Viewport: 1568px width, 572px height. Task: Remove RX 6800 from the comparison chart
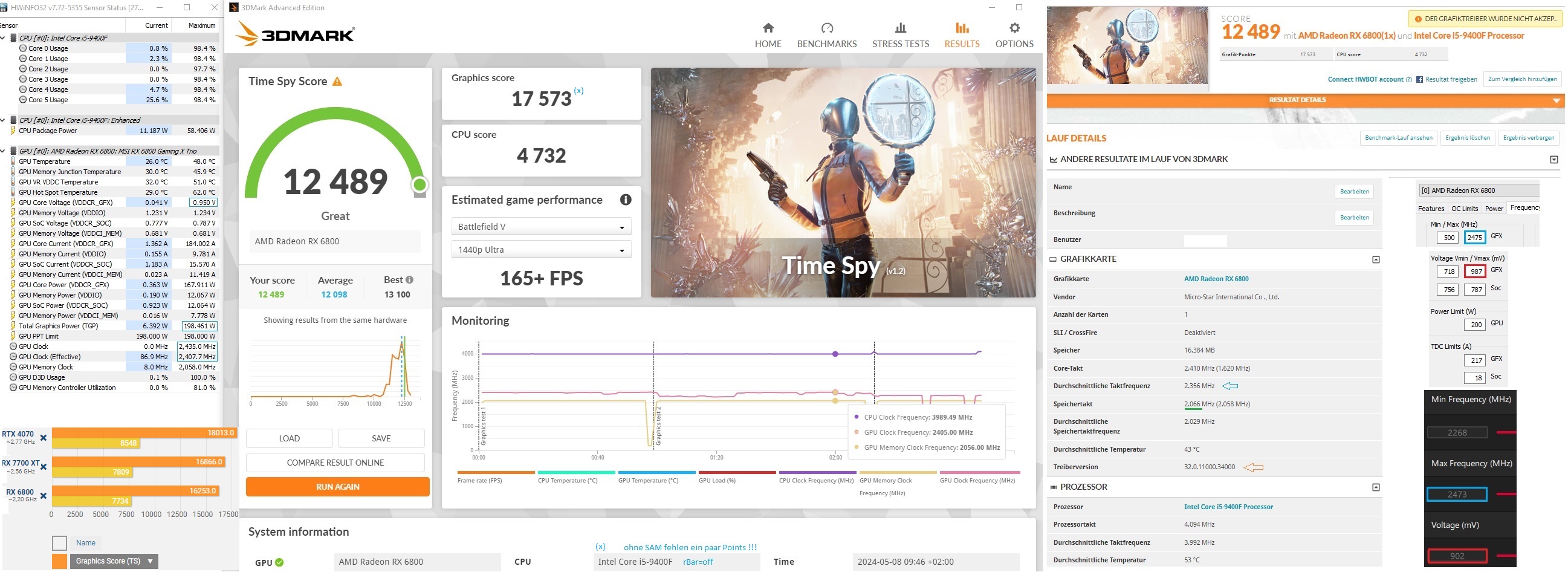pos(43,495)
